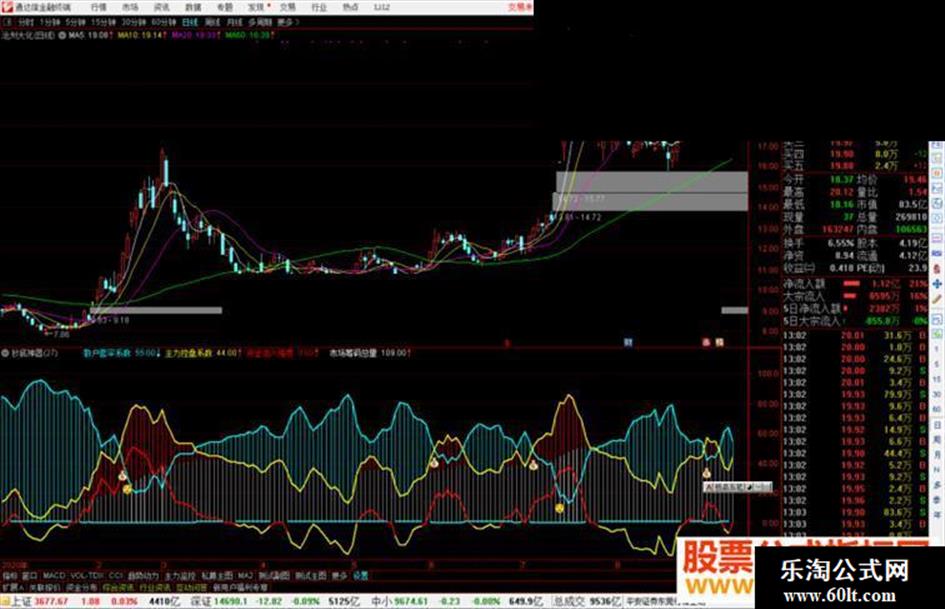Open the 多周期 multi-period view
945x609 pixels.
260,22
